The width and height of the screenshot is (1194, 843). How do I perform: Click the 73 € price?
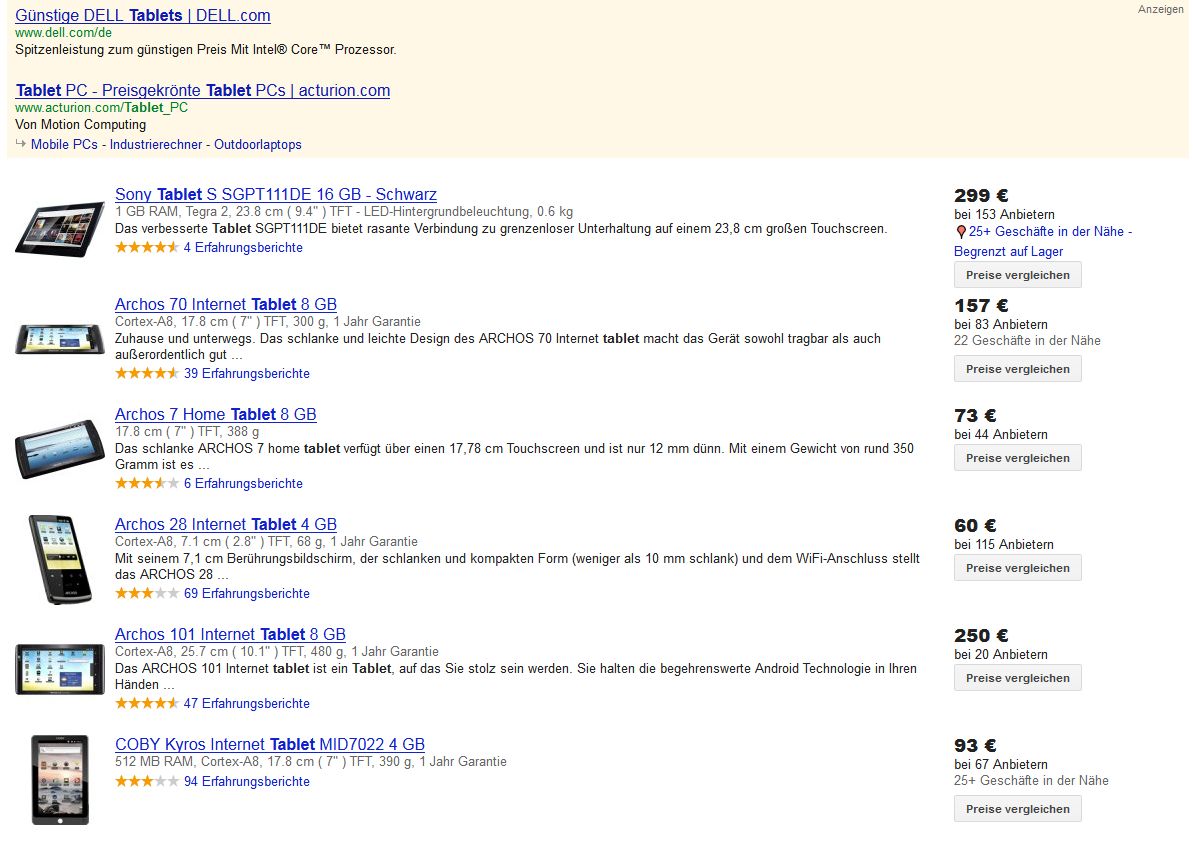point(975,416)
